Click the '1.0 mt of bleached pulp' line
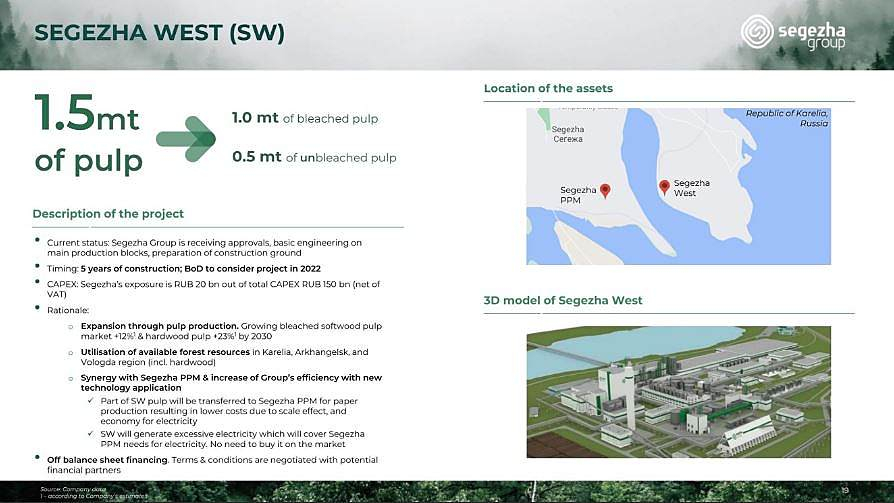The height and width of the screenshot is (503, 894). pos(305,118)
